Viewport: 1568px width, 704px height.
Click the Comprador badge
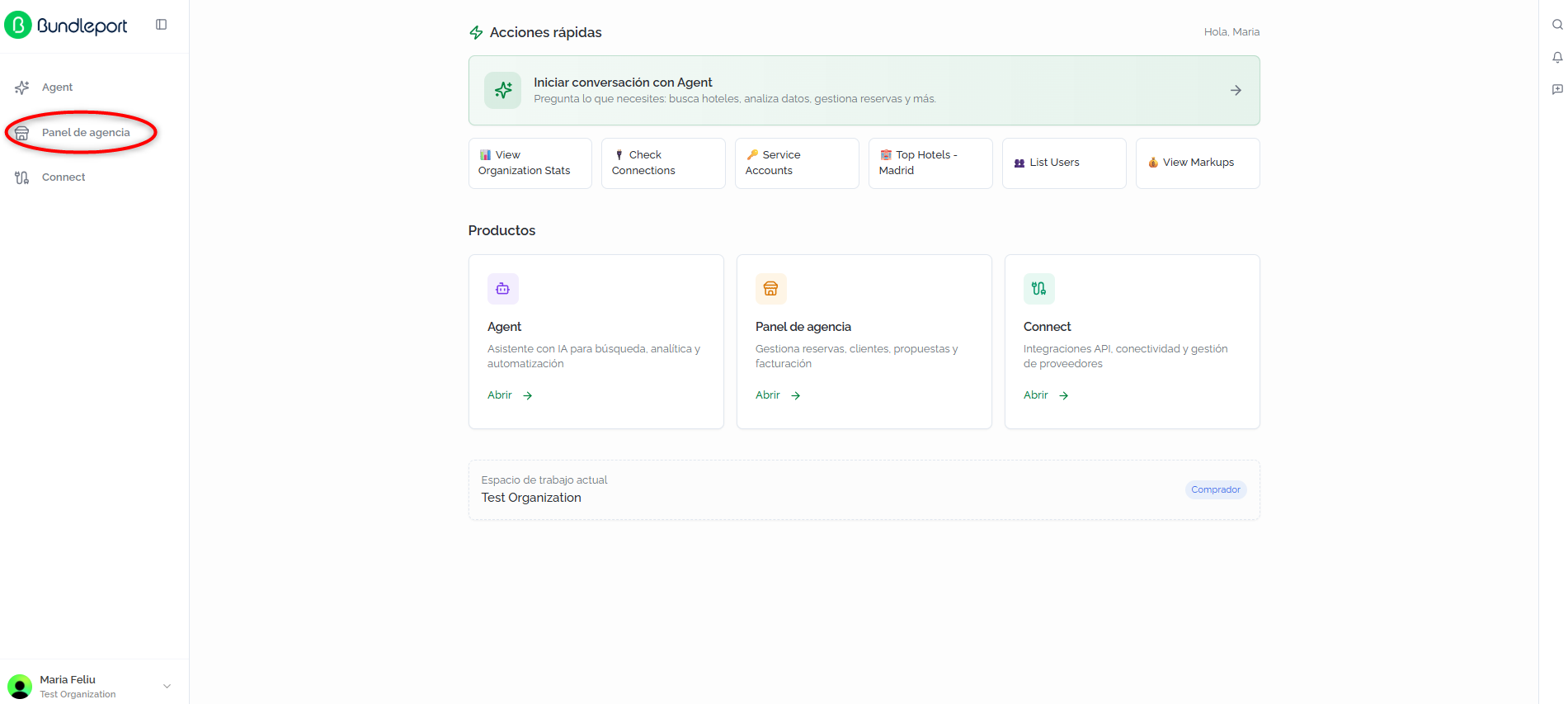click(x=1216, y=490)
